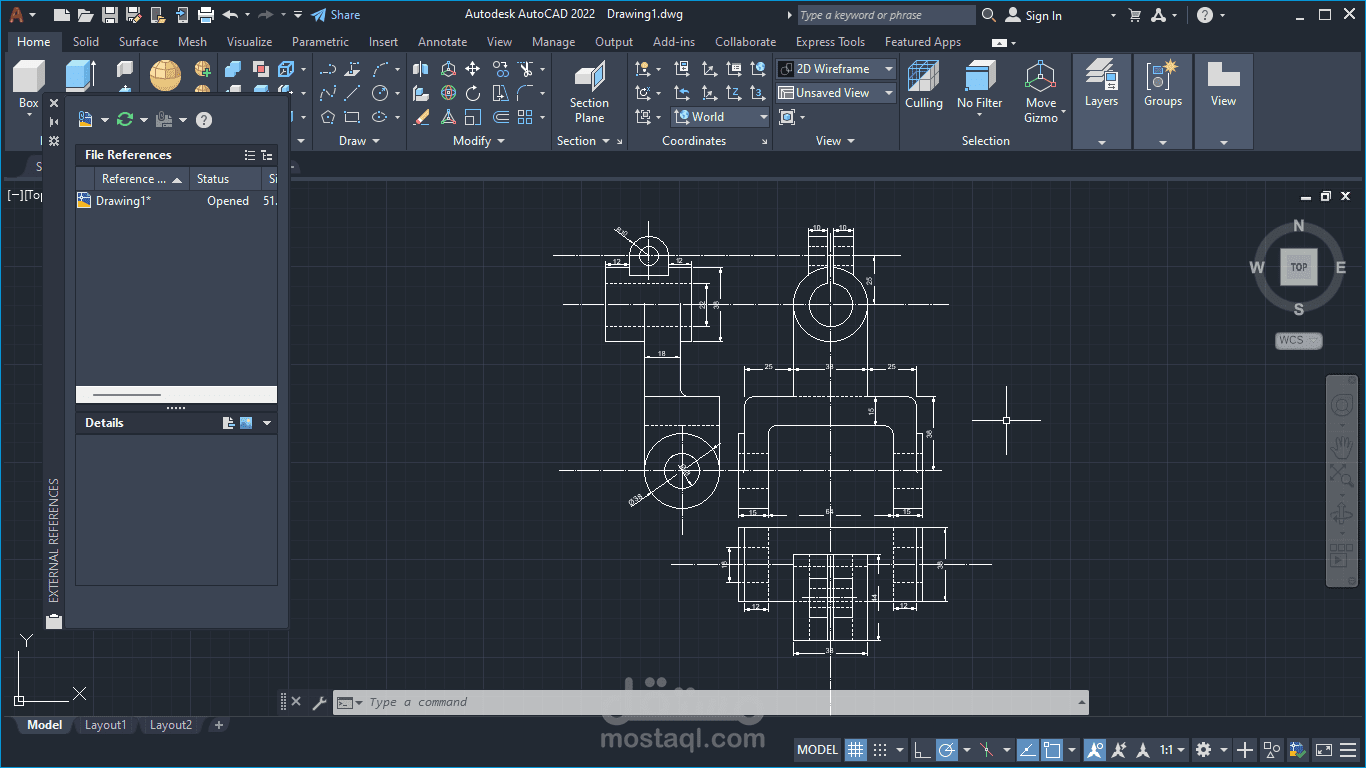Switch to the Annotate ribbon tab
Viewport: 1366px width, 768px height.
[x=442, y=42]
